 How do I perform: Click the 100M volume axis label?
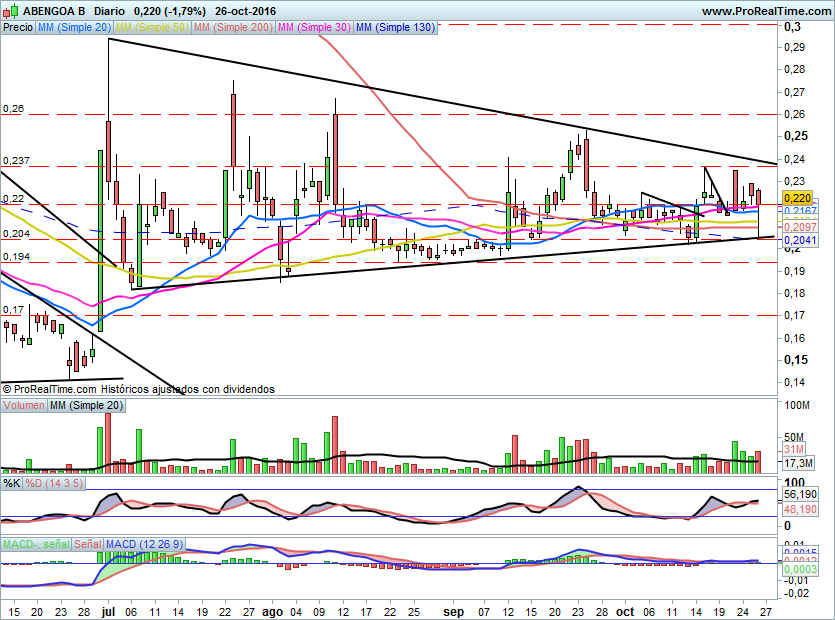coord(797,405)
